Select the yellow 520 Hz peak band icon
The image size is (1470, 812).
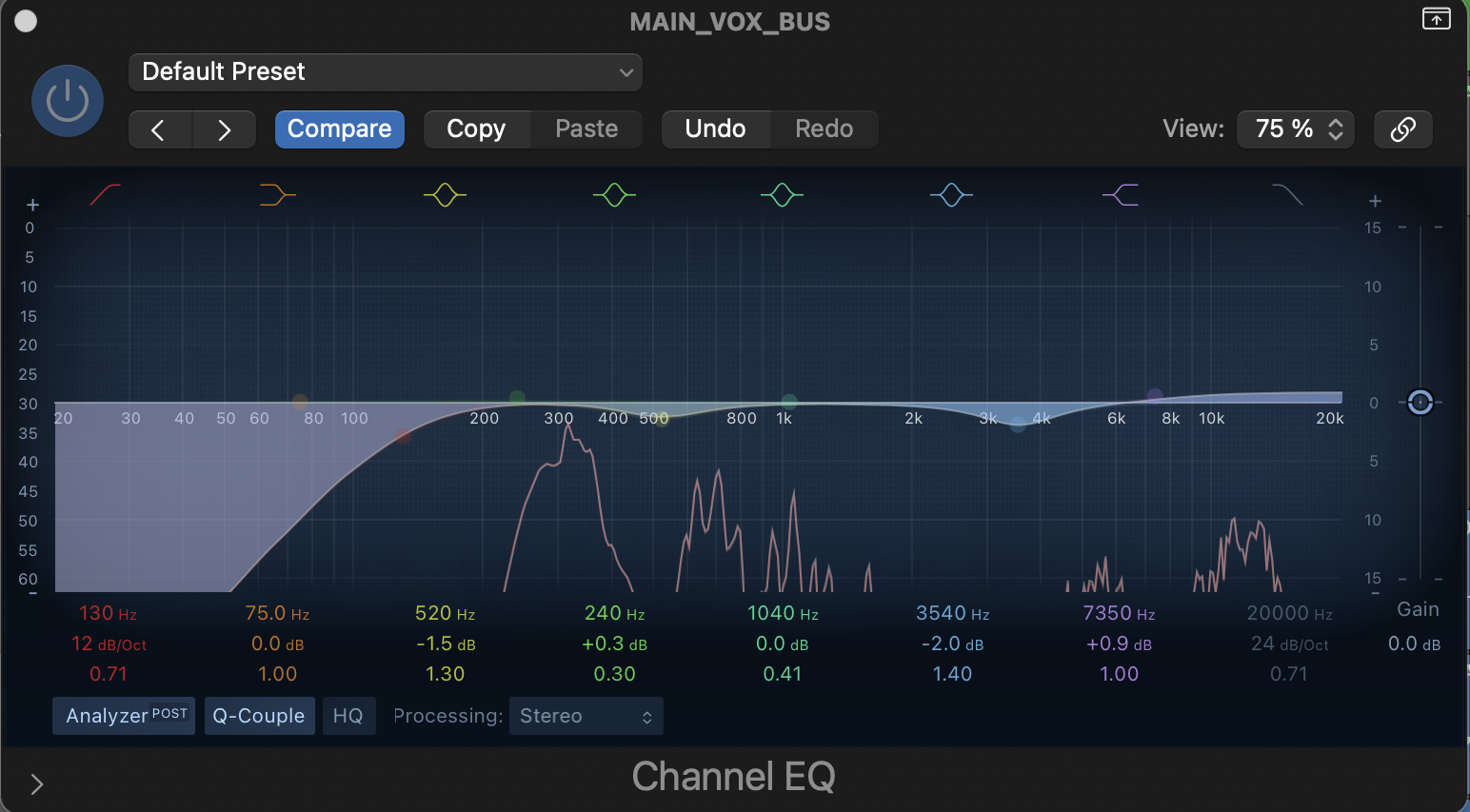(445, 195)
